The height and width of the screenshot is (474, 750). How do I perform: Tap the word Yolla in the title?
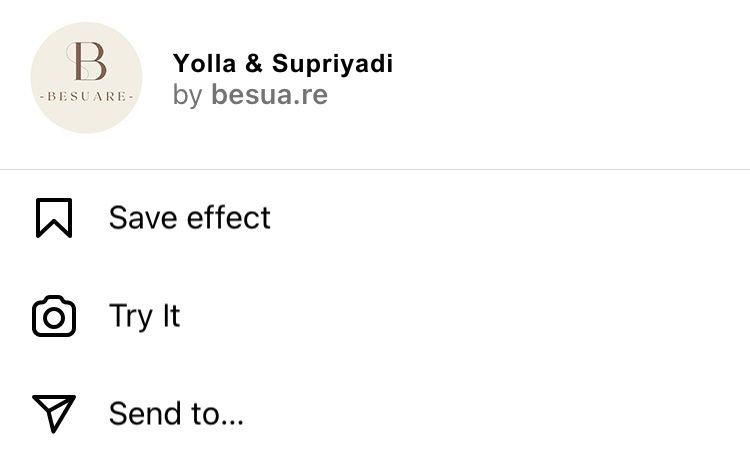205,63
